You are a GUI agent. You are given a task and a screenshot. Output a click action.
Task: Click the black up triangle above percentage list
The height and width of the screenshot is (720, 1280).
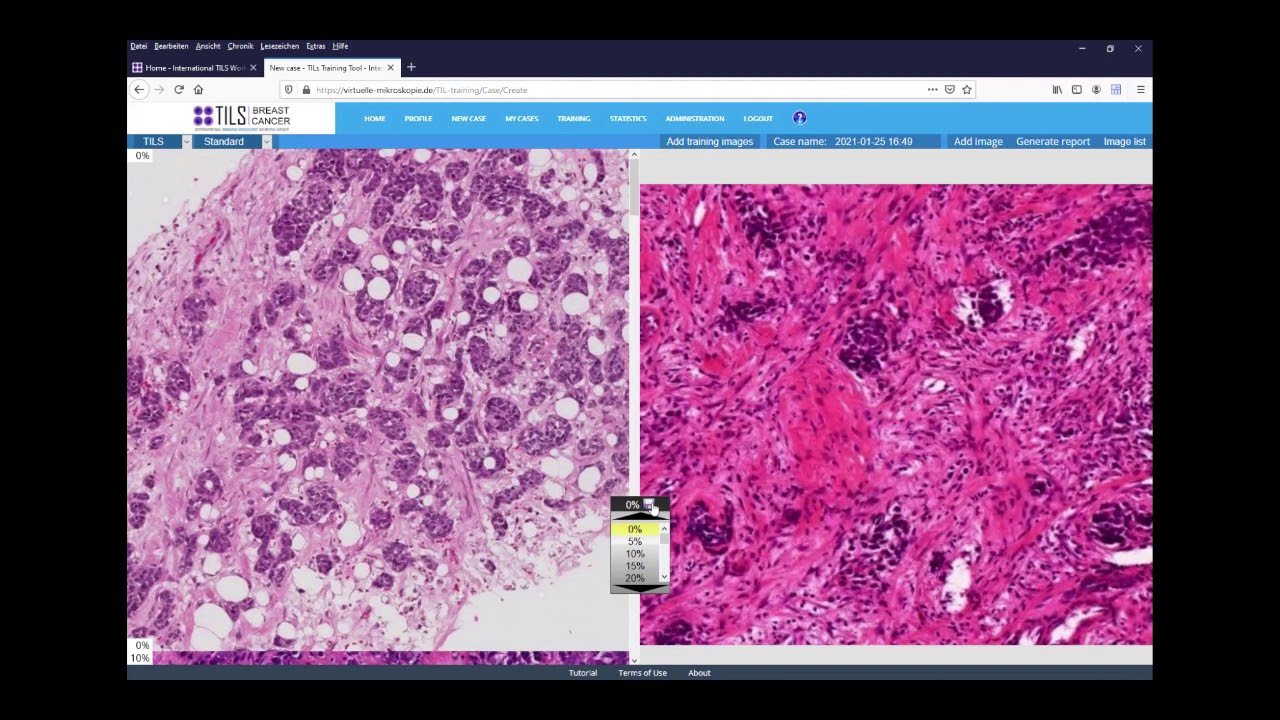click(x=640, y=518)
